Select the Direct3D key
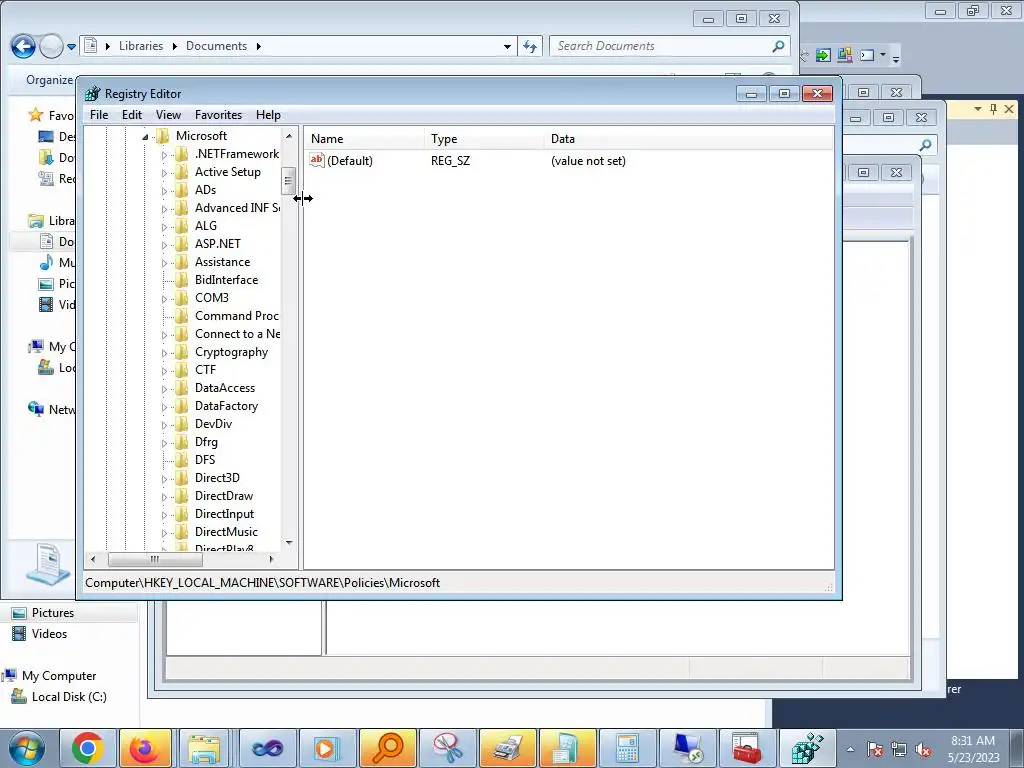Image resolution: width=1024 pixels, height=768 pixels. pos(217,478)
